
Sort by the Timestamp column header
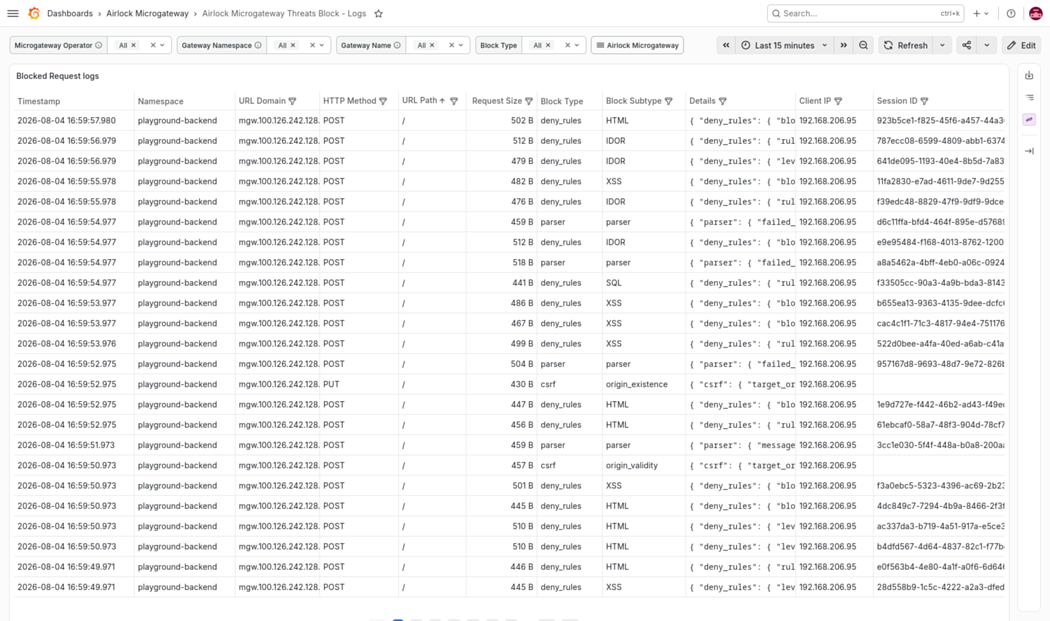pos(39,101)
